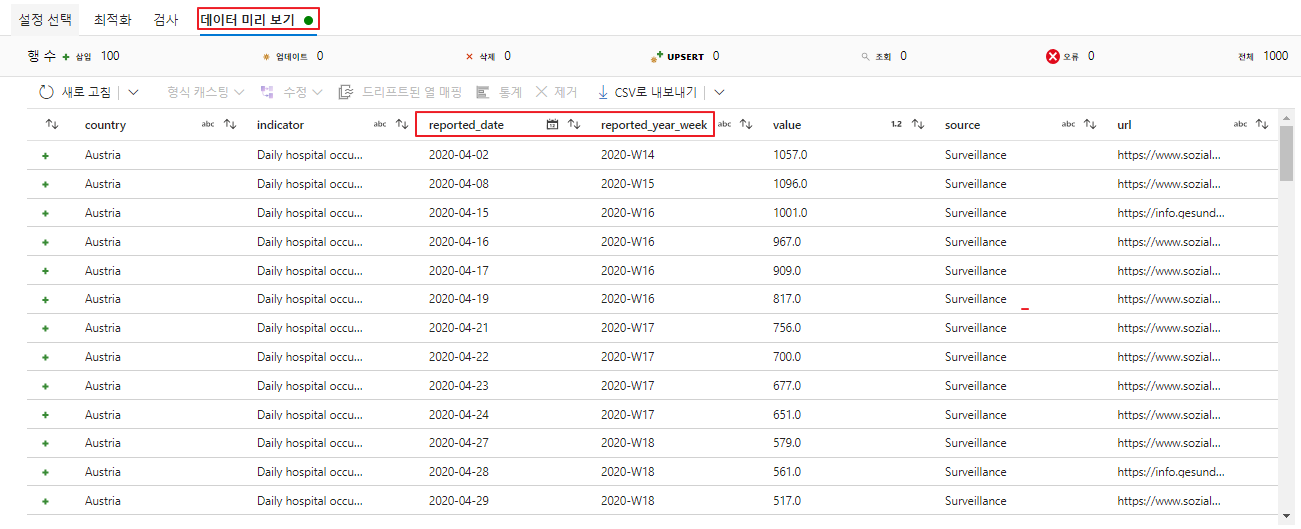This screenshot has width=1301, height=529.
Task: Click the insert marker on the 2020-04-08 row
Action: point(45,185)
